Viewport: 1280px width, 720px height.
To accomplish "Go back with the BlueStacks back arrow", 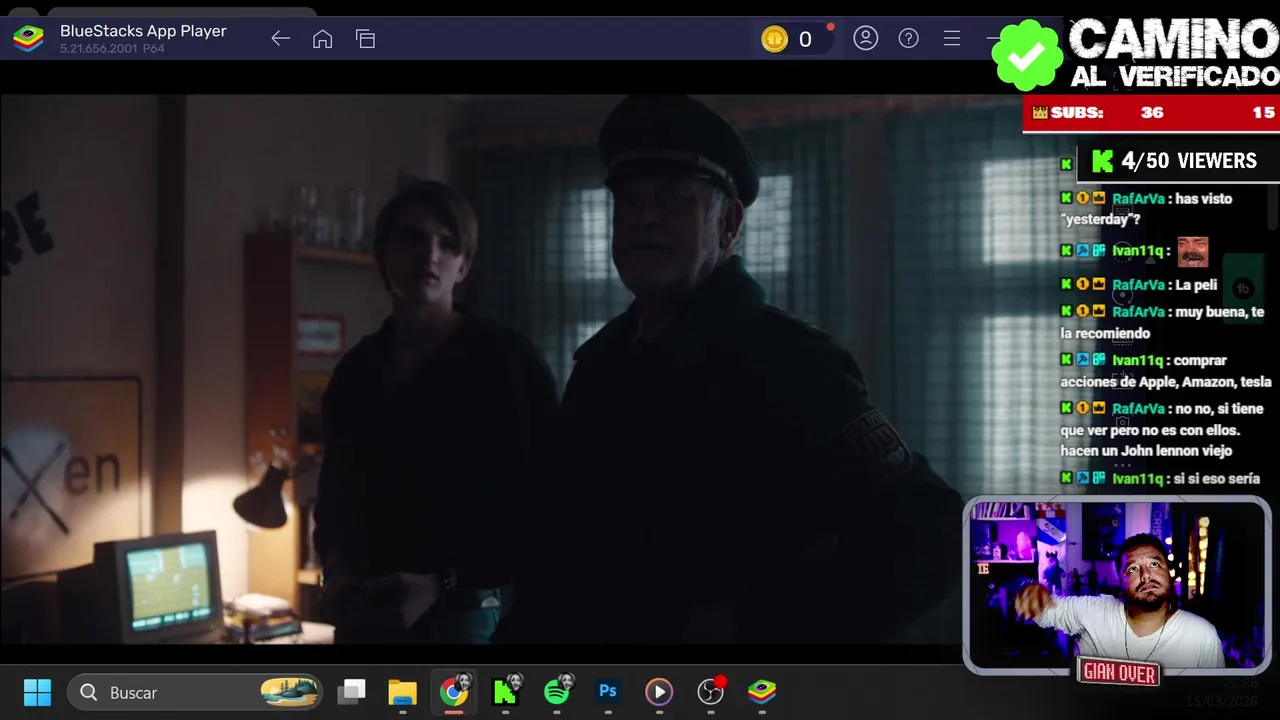I will point(280,39).
